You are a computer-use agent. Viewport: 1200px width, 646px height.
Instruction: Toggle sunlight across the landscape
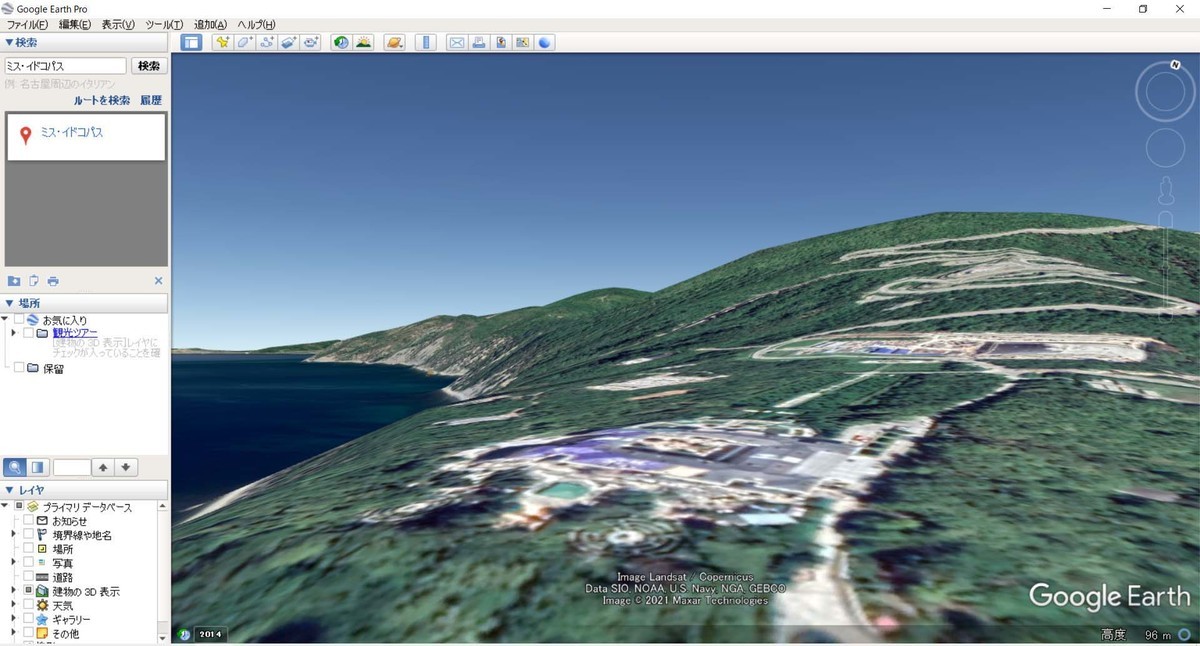tap(363, 42)
